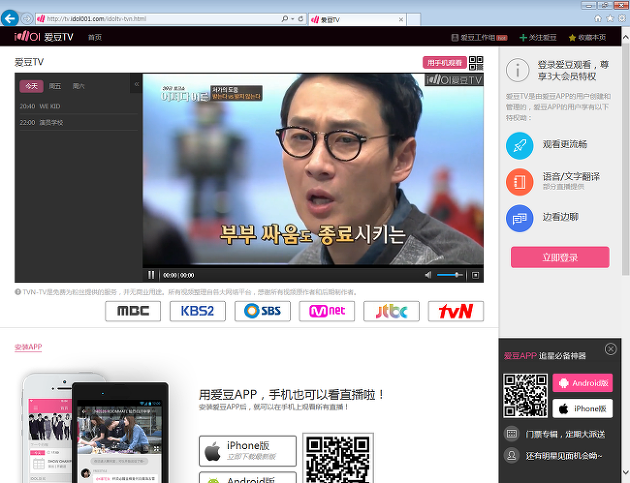Image resolution: width=630 pixels, height=483 pixels.
Task: Select the 今天 schedule tab
Action: tap(31, 86)
